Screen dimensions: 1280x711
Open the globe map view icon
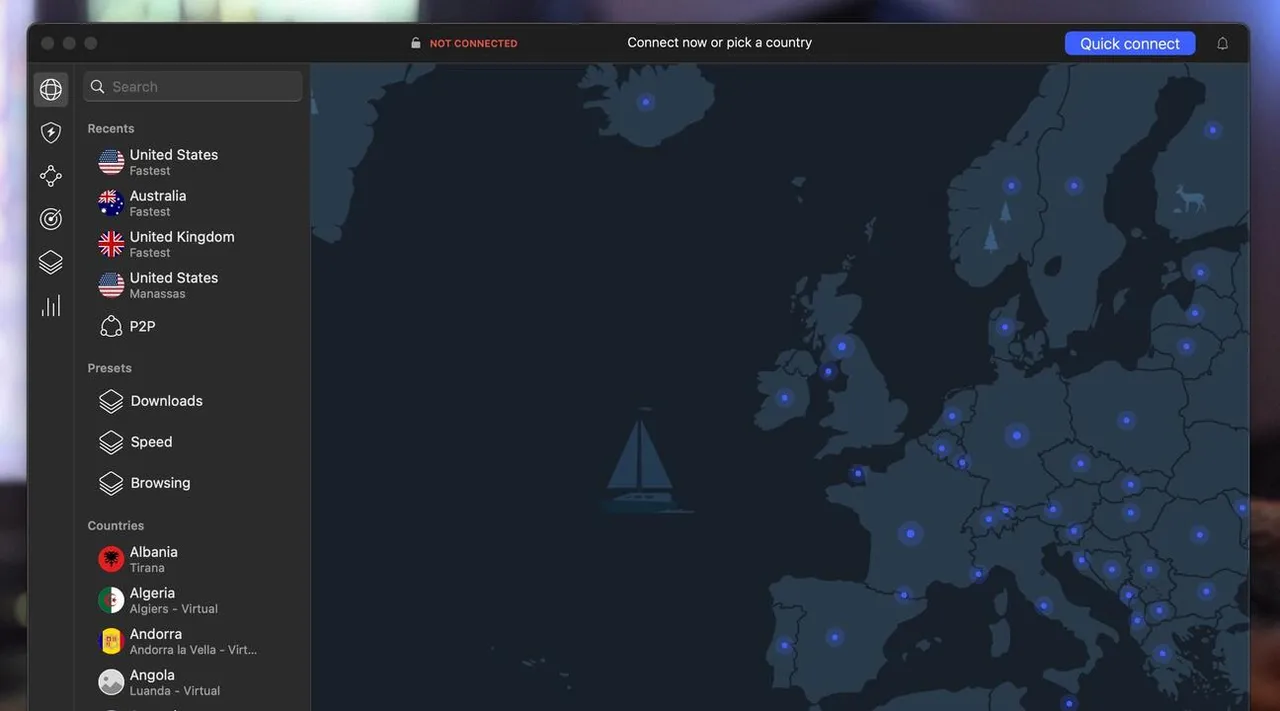51,90
